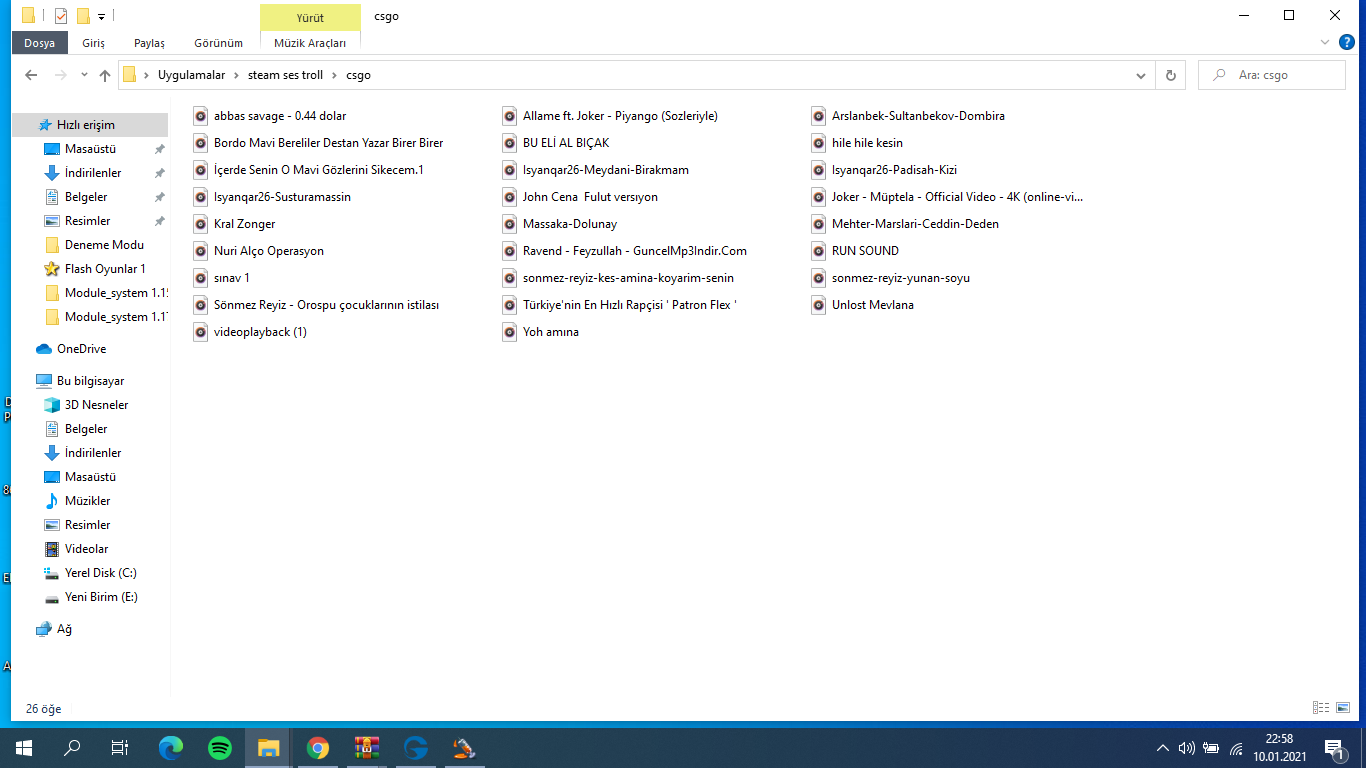Click the New folder icon in the title bar
Screen dimensions: 1366x768
pyautogui.click(x=83, y=16)
